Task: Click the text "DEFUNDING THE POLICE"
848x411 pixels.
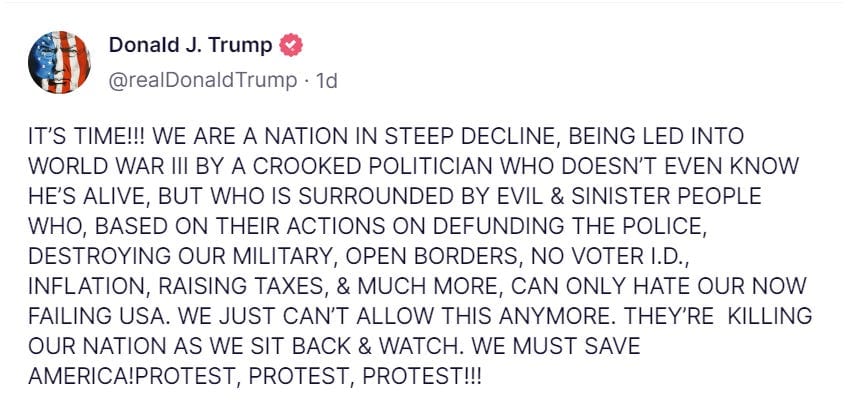Action: (x=568, y=226)
